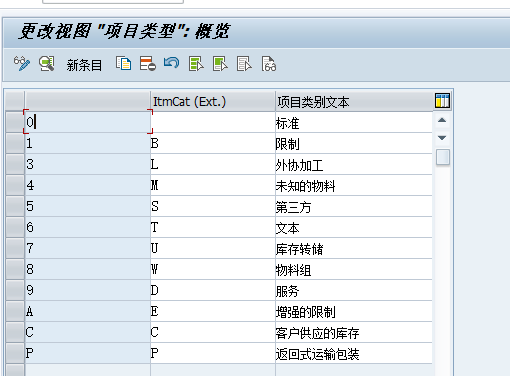Click the text cell 限制

[354, 143]
